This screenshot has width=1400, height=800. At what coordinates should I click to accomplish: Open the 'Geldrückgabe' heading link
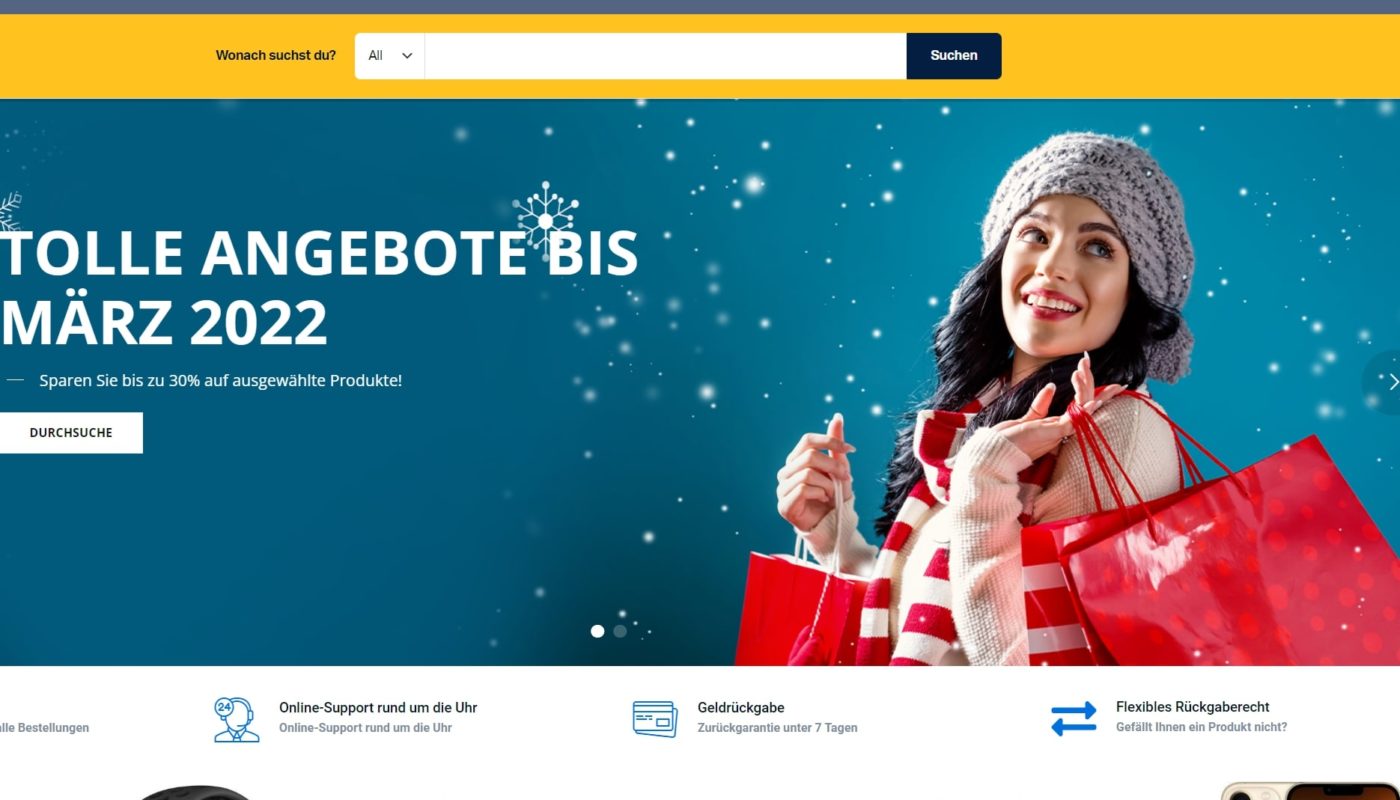(x=741, y=707)
